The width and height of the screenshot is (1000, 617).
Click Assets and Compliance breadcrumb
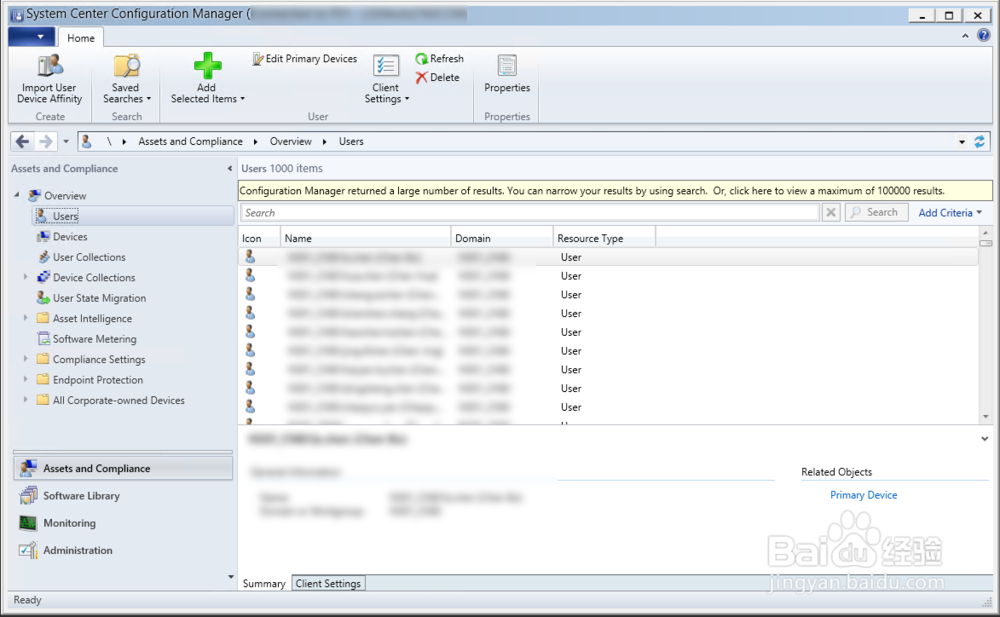tap(190, 142)
